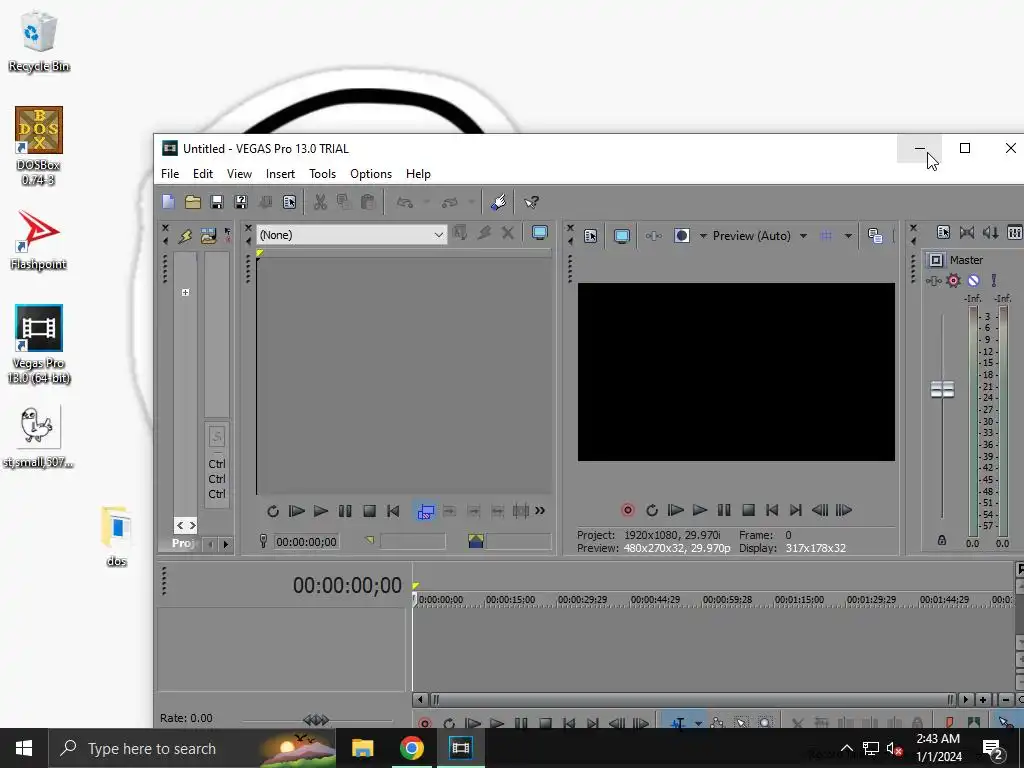Pause playback in video preview transport
Image resolution: width=1024 pixels, height=768 pixels.
[x=724, y=510]
